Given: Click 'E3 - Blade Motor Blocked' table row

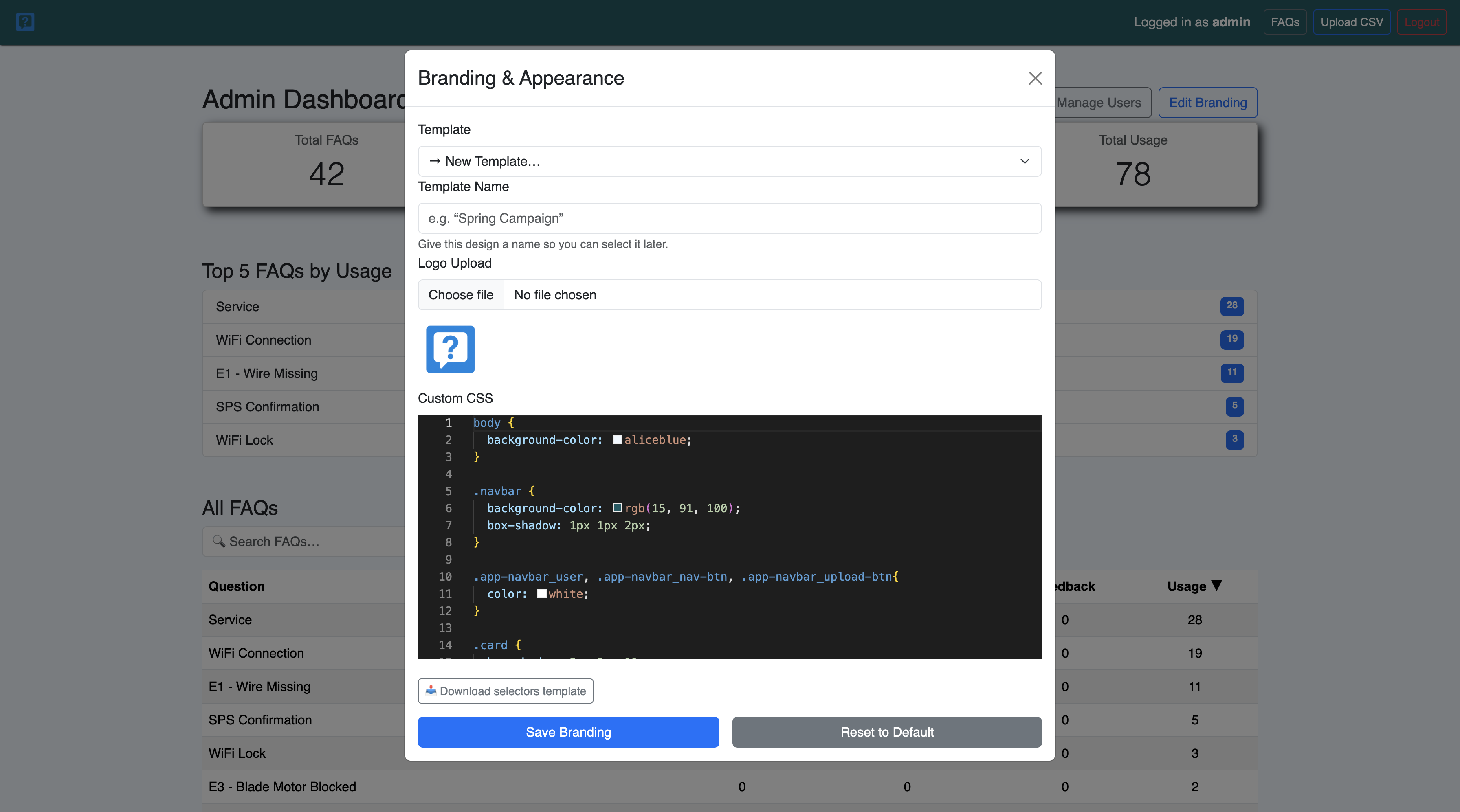Looking at the screenshot, I should tap(282, 787).
